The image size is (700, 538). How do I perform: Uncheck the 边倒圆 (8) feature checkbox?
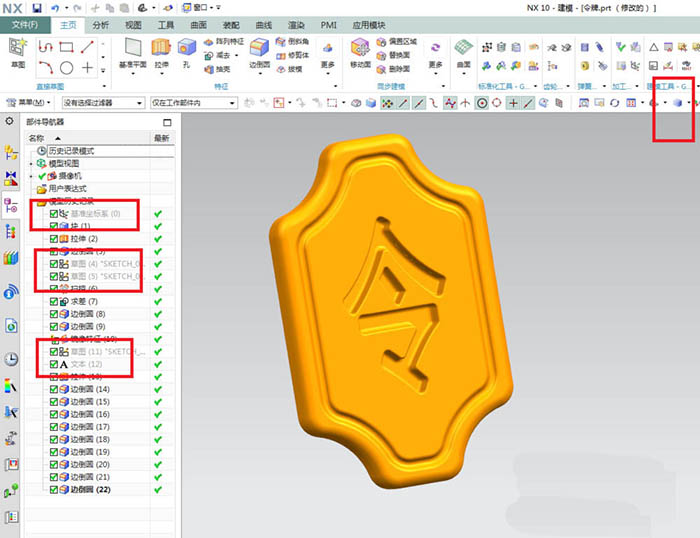coord(54,314)
